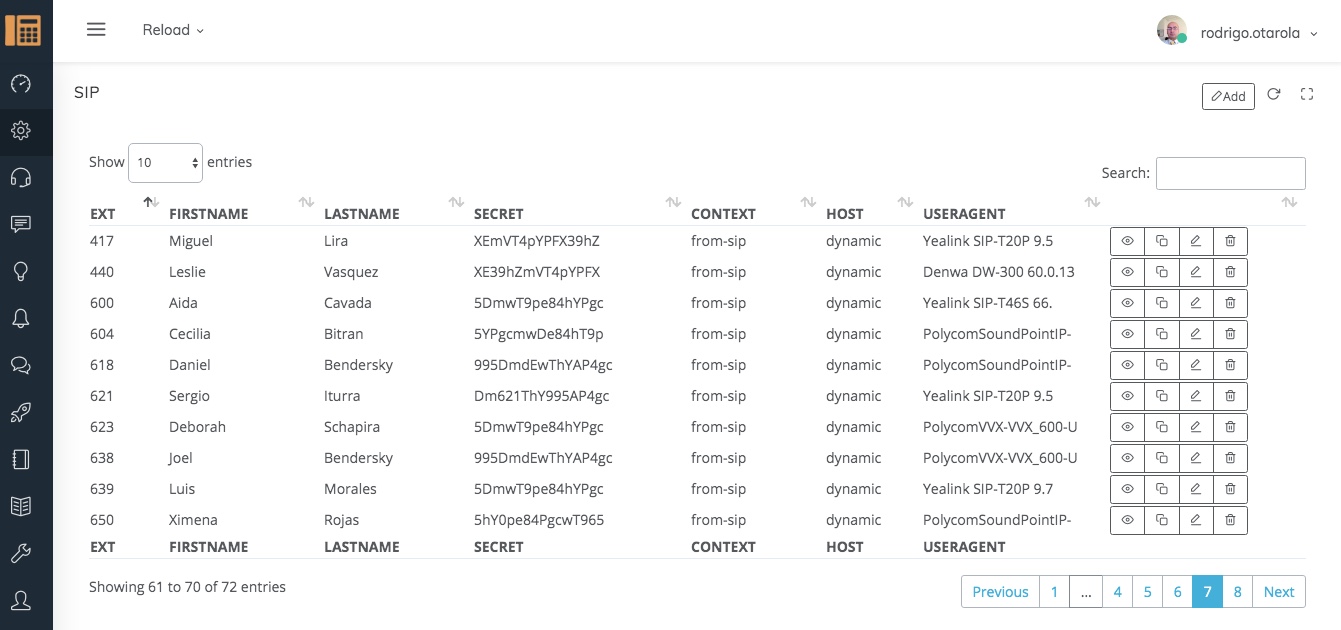This screenshot has height=630, width=1341.
Task: Click the headset icon in sidebar
Action: click(21, 178)
